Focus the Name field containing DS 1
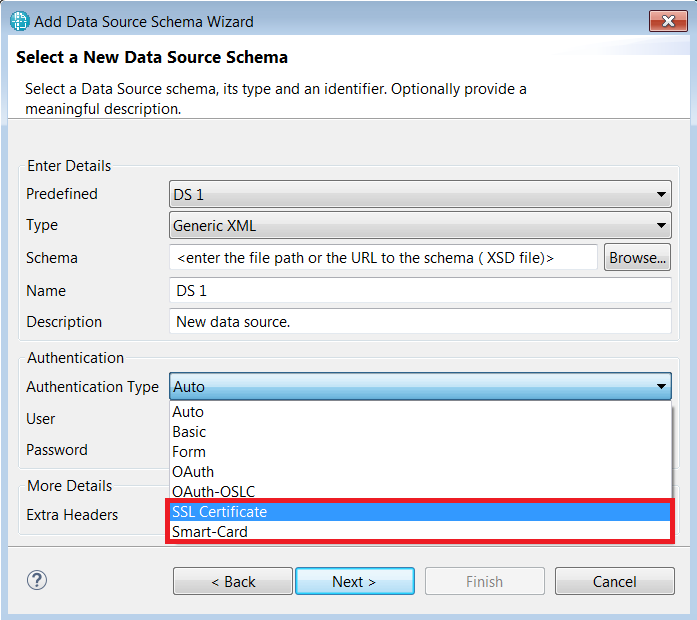 tap(420, 290)
